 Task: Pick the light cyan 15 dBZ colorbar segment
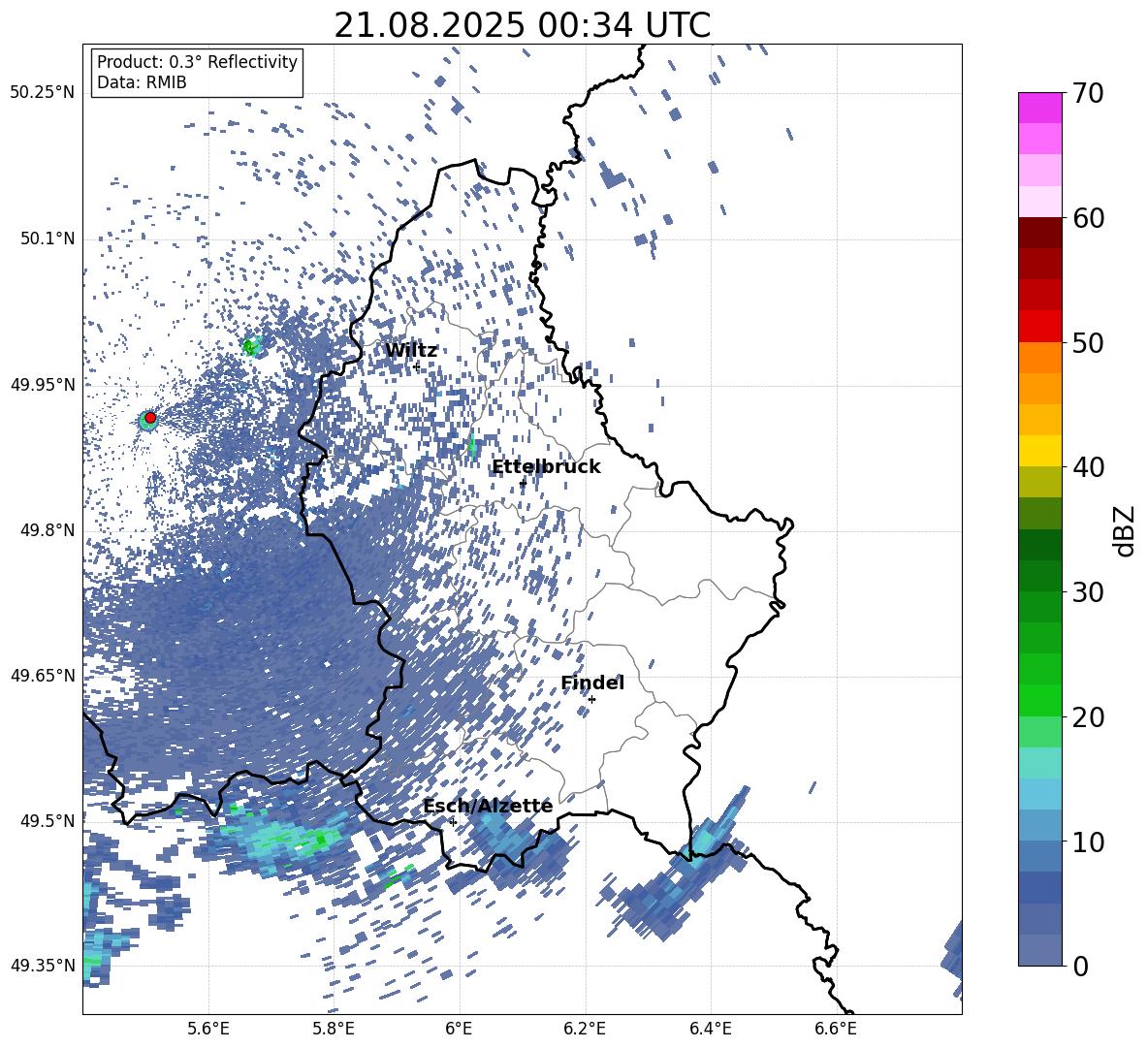(1039, 763)
